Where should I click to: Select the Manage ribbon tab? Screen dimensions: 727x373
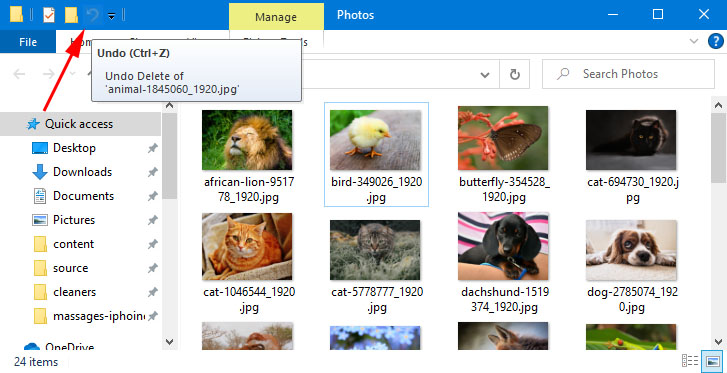pos(276,17)
